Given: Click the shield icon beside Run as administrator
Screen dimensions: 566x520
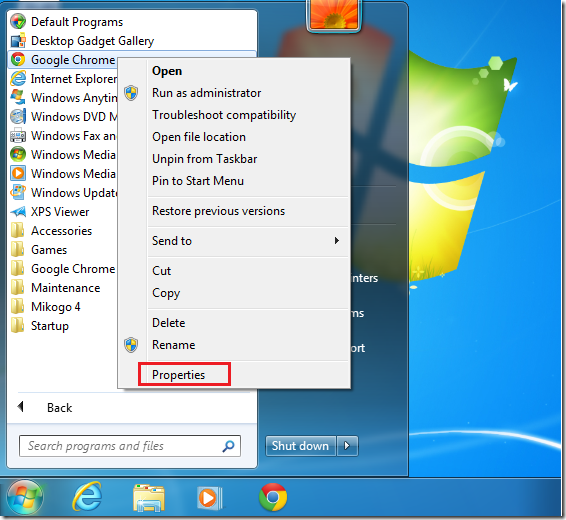Looking at the screenshot, I should [x=131, y=93].
